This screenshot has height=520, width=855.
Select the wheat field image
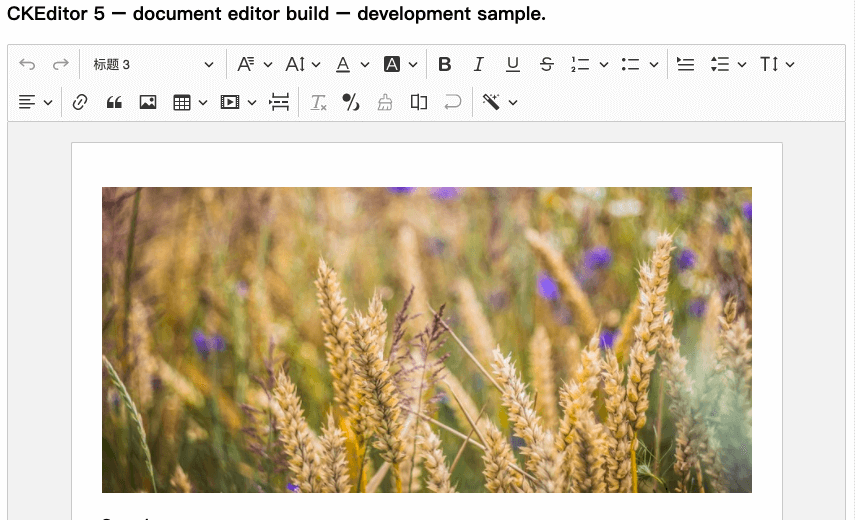coord(426,340)
